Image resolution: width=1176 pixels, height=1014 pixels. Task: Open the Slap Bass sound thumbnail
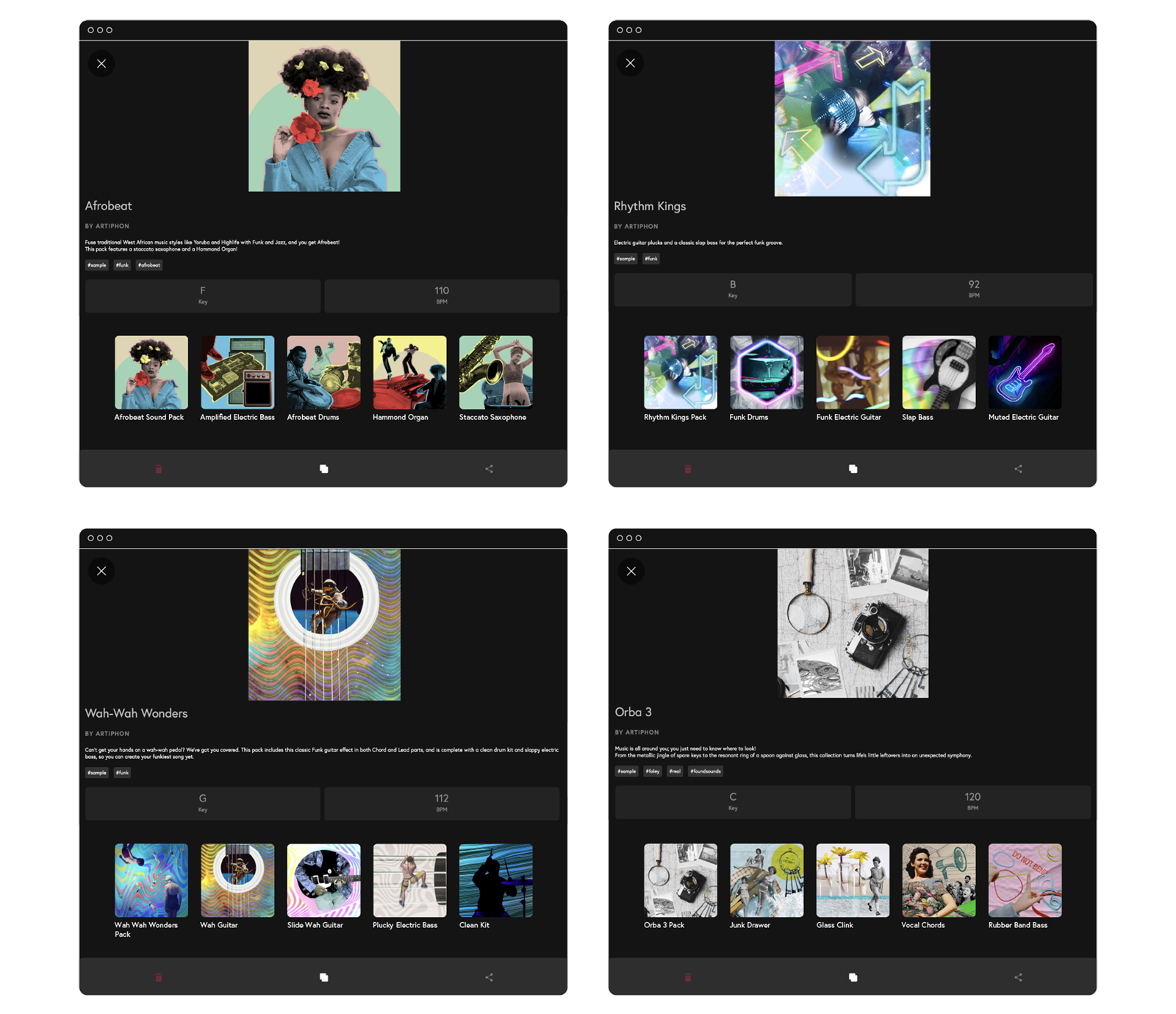939,373
